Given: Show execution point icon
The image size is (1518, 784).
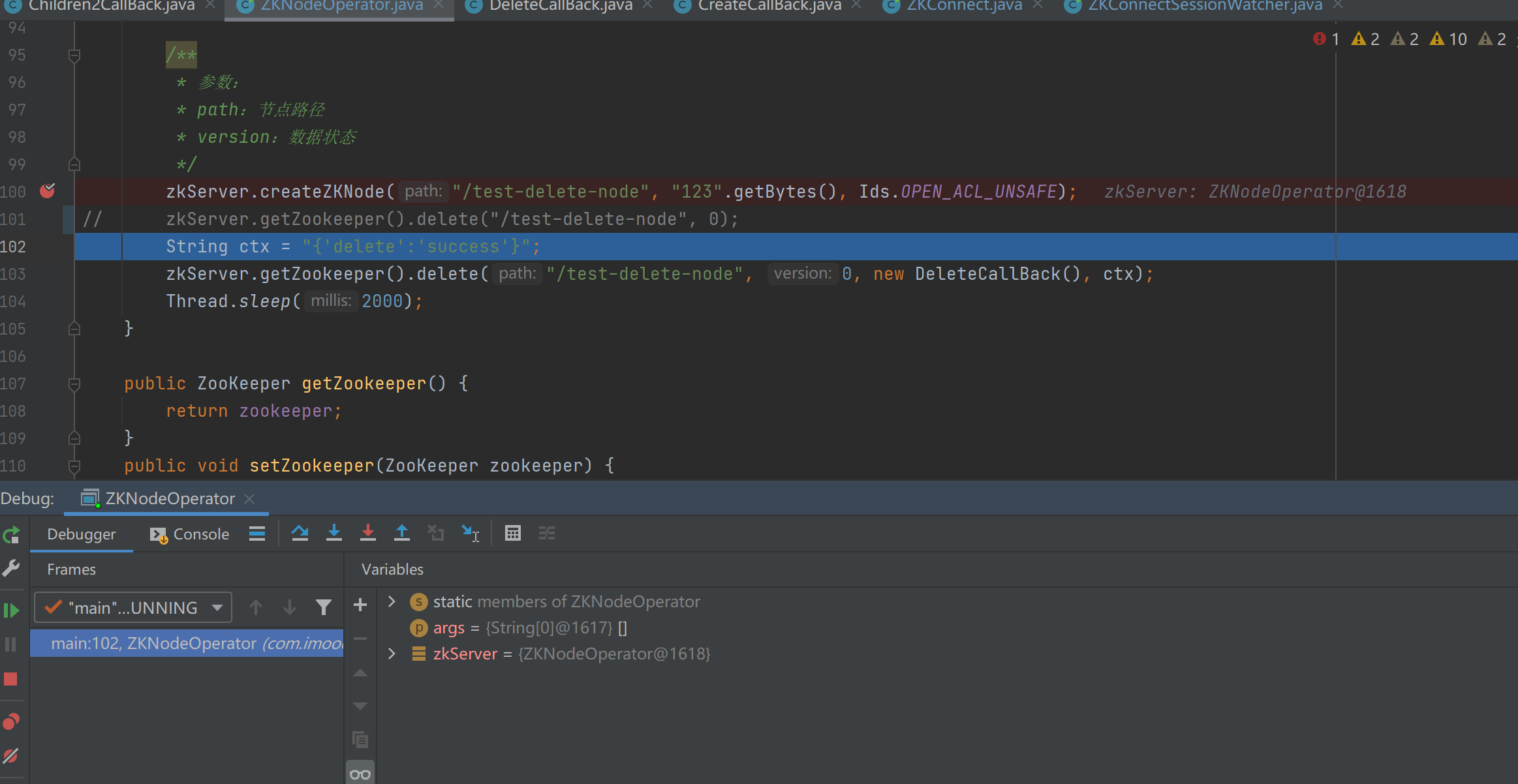Looking at the screenshot, I should (257, 534).
